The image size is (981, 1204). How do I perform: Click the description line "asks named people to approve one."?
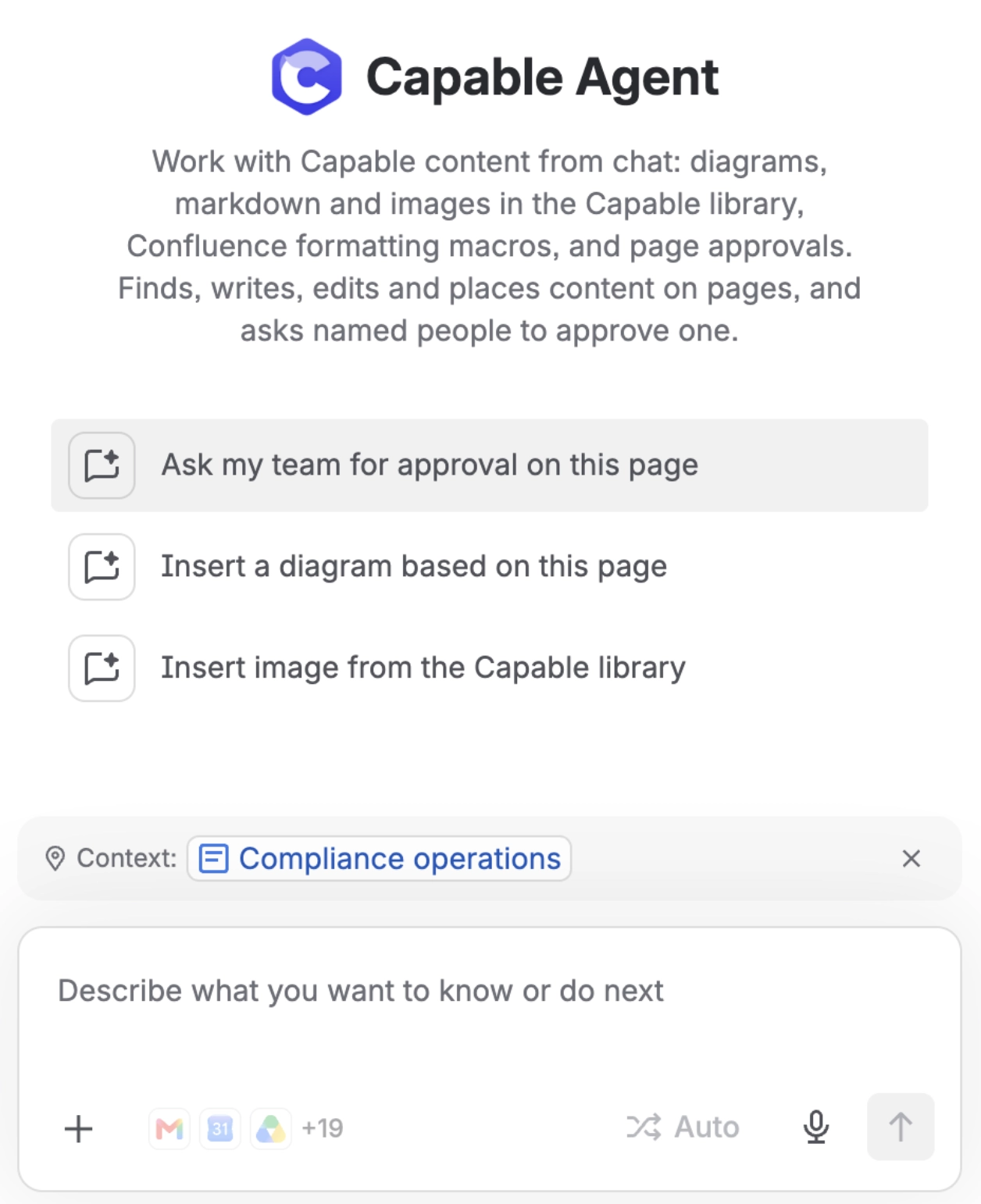[x=490, y=331]
